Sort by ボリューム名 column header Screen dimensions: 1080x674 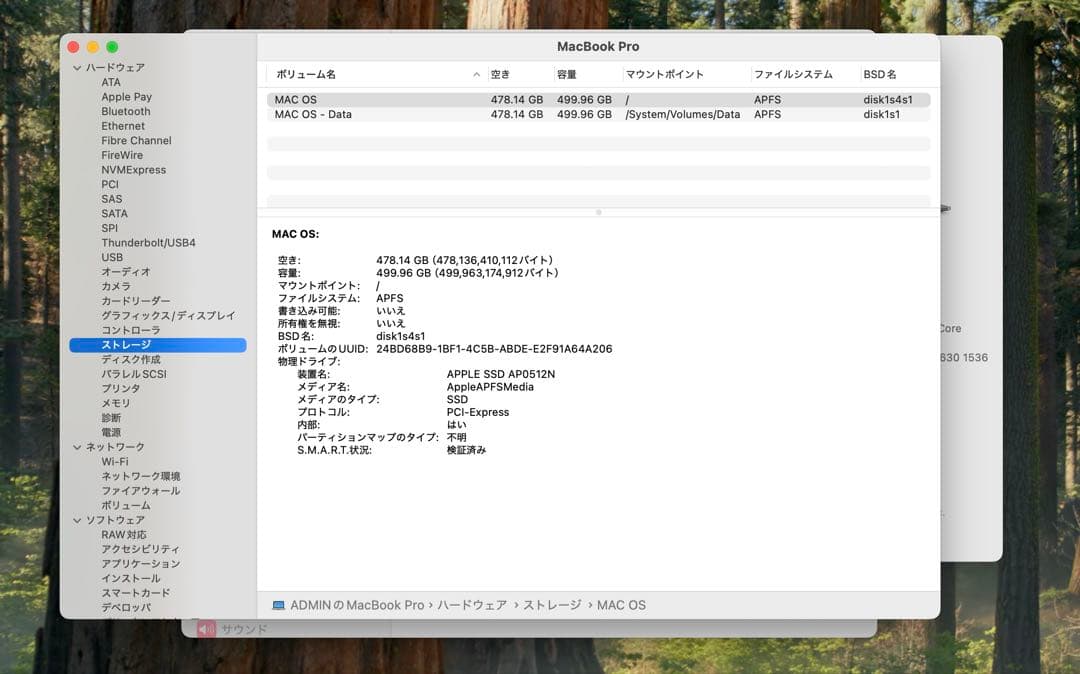(306, 74)
